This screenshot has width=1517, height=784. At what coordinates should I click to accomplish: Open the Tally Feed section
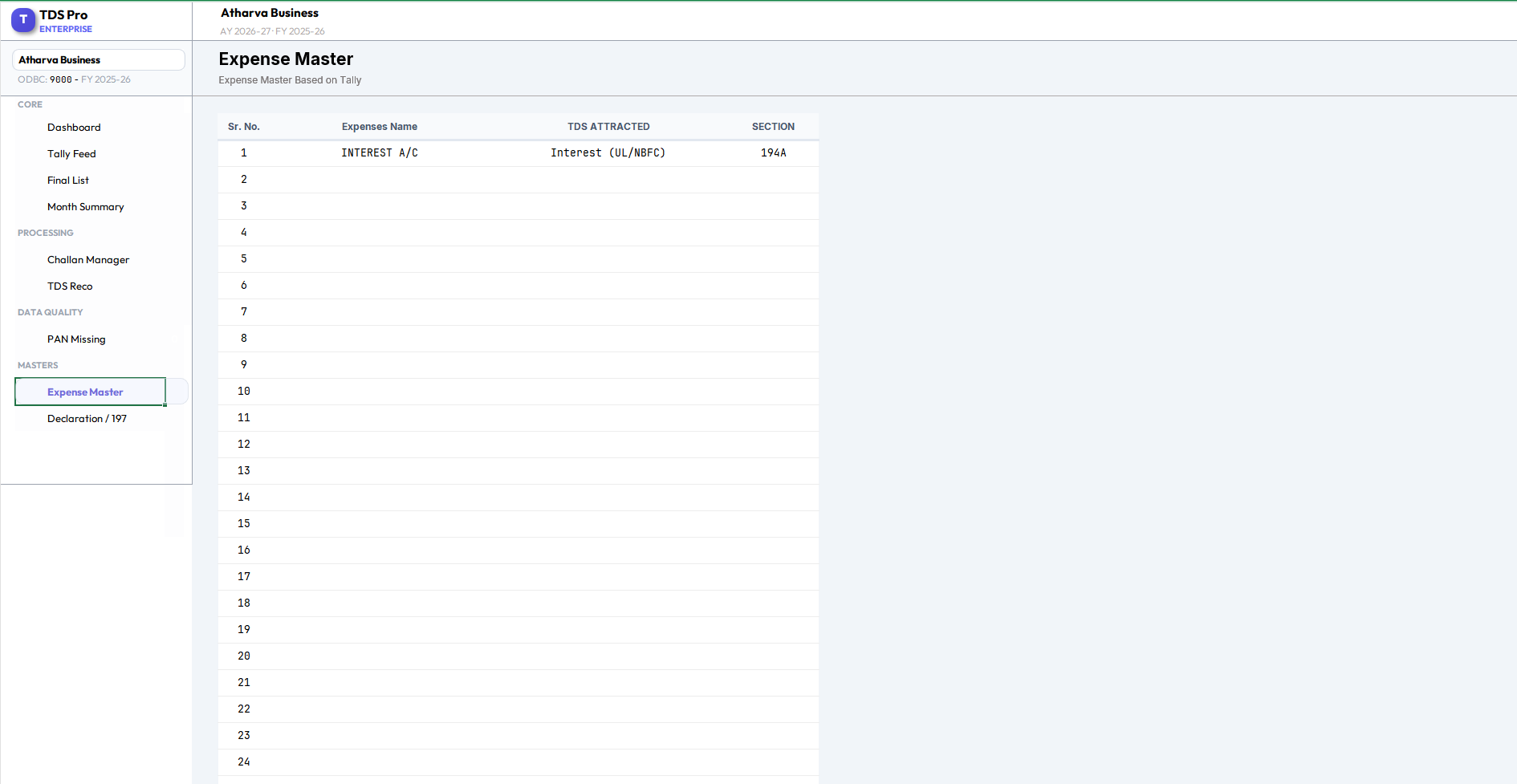click(x=71, y=153)
